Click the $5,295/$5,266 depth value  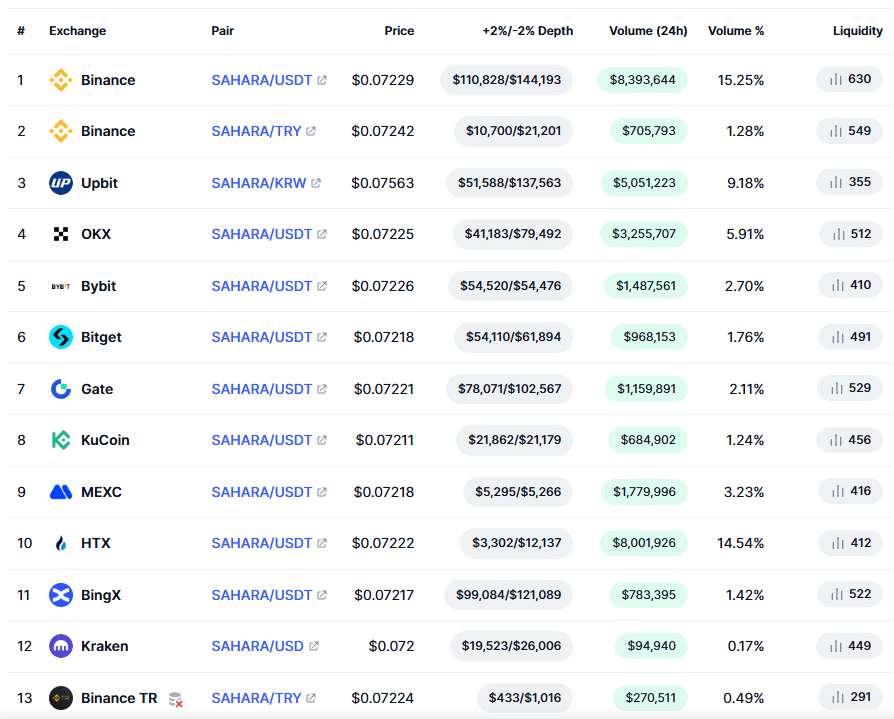(x=518, y=491)
